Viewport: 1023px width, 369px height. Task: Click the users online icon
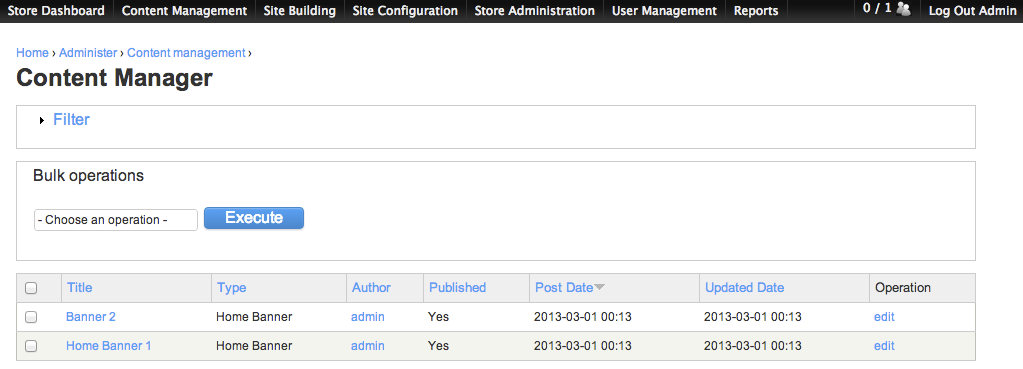click(904, 9)
